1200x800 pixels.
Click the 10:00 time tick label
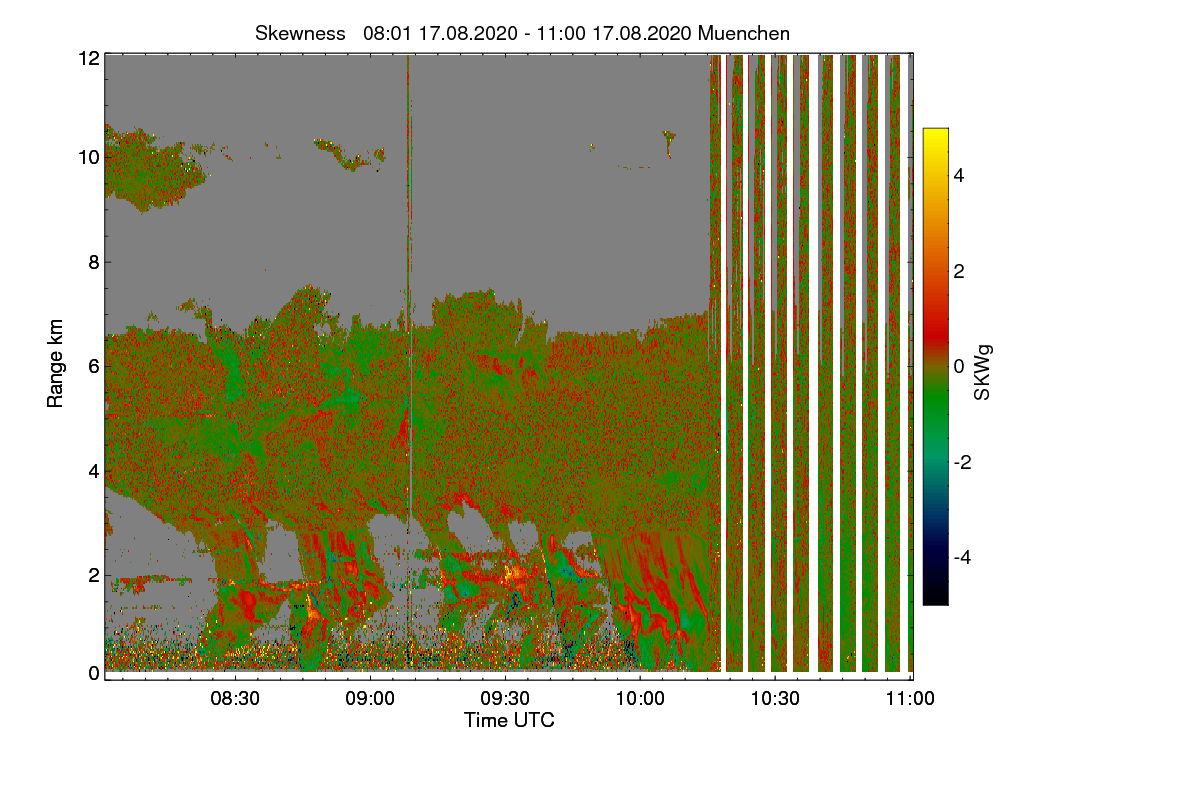click(x=640, y=699)
